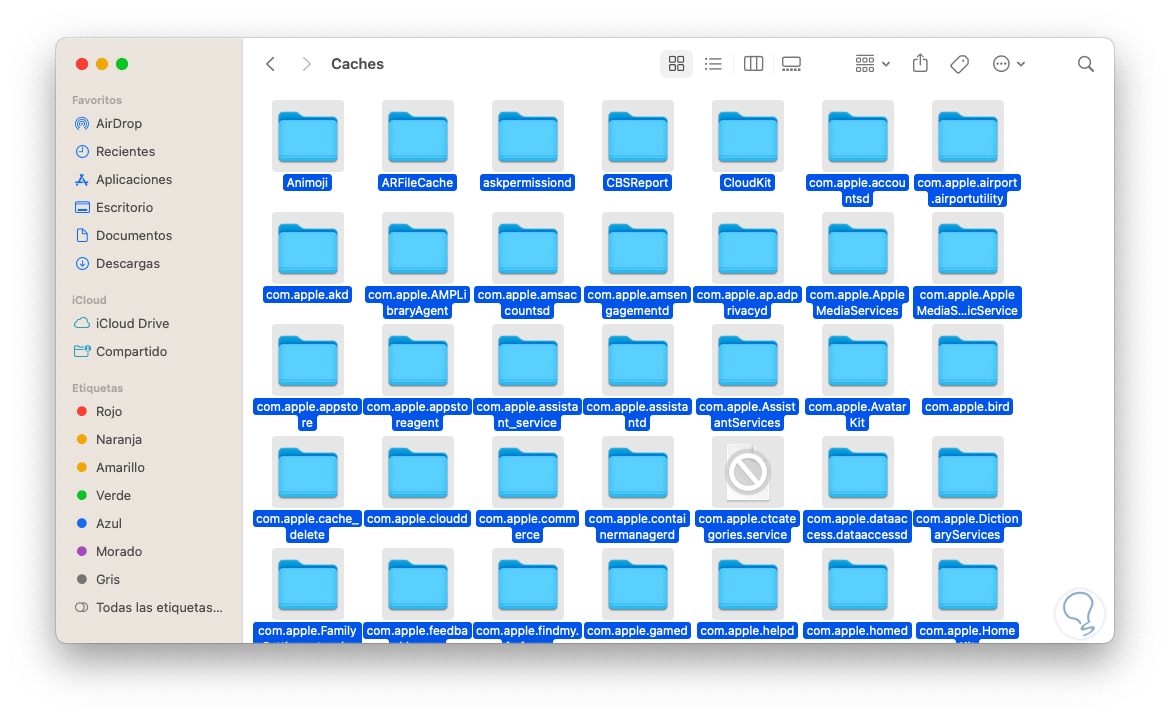Select the com.apple.appstoreagent folder icon
Image resolution: width=1170 pixels, height=717 pixels.
tap(418, 360)
